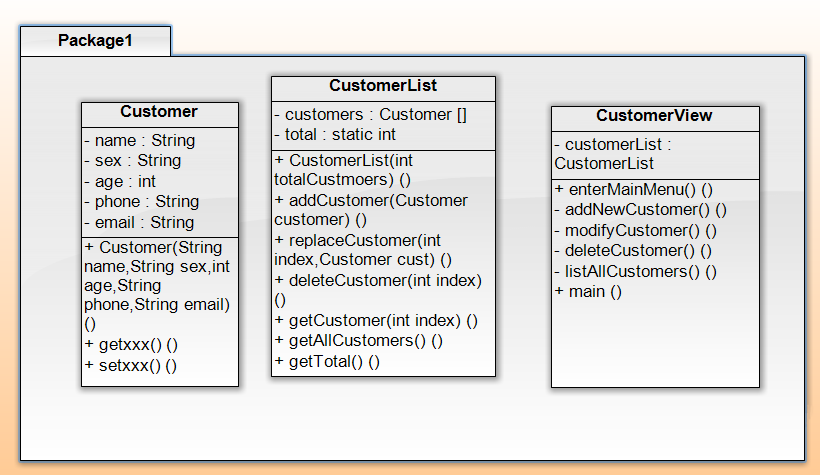Select the modifyCustomer() method
Viewport: 820px width, 475px height.
635,230
